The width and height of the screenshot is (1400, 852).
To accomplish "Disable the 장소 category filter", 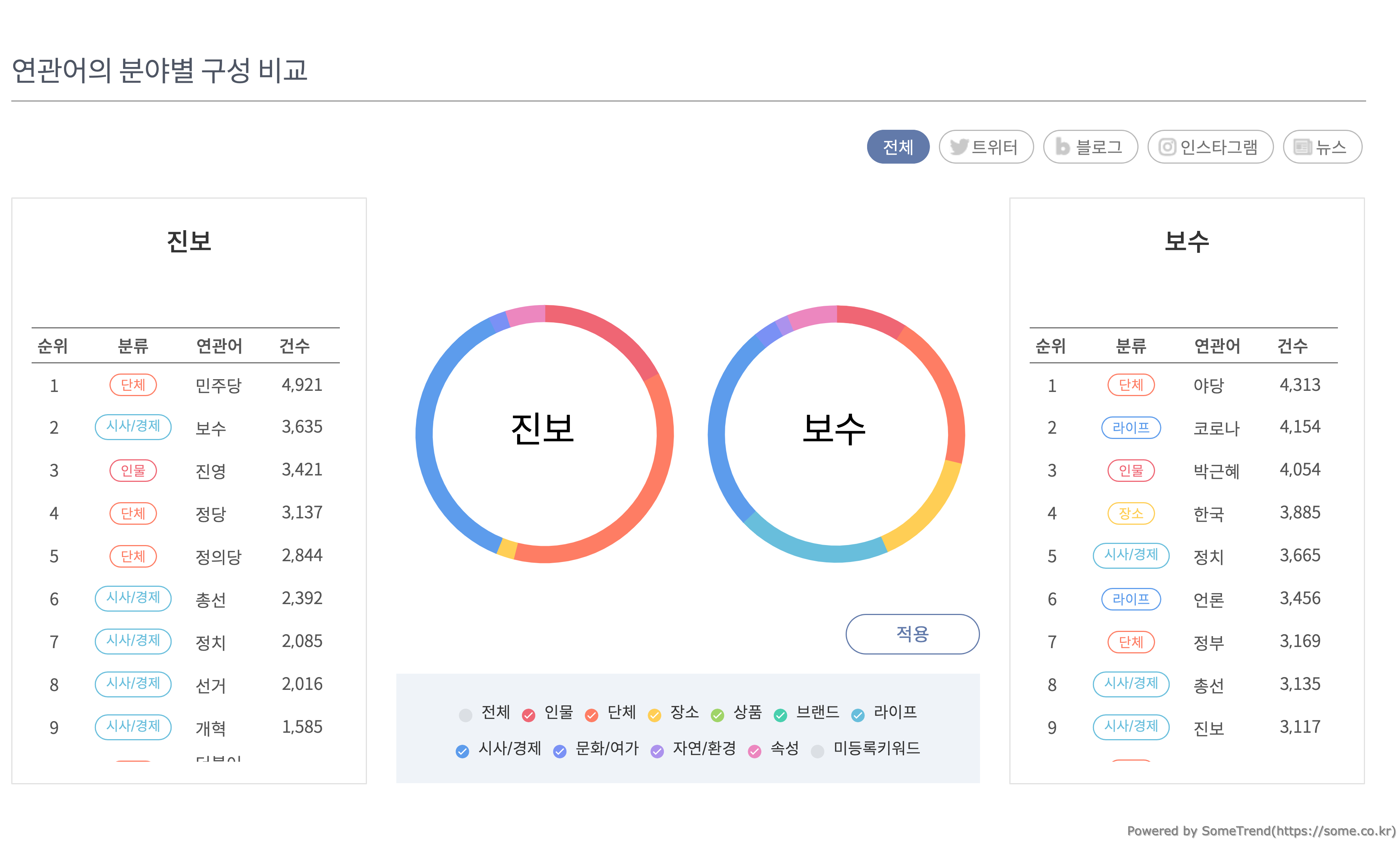I will point(654,715).
